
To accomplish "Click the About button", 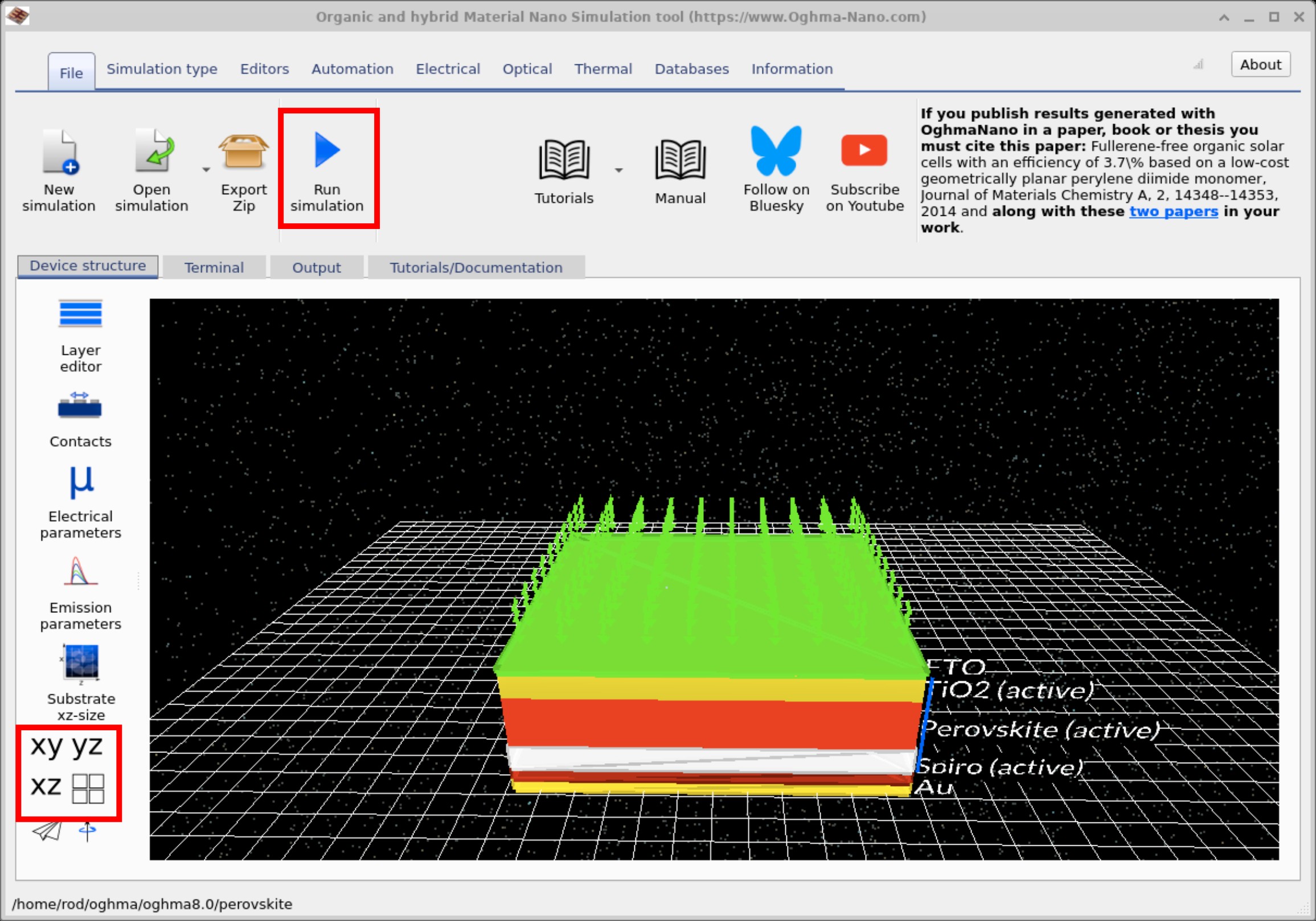I will pos(1260,65).
